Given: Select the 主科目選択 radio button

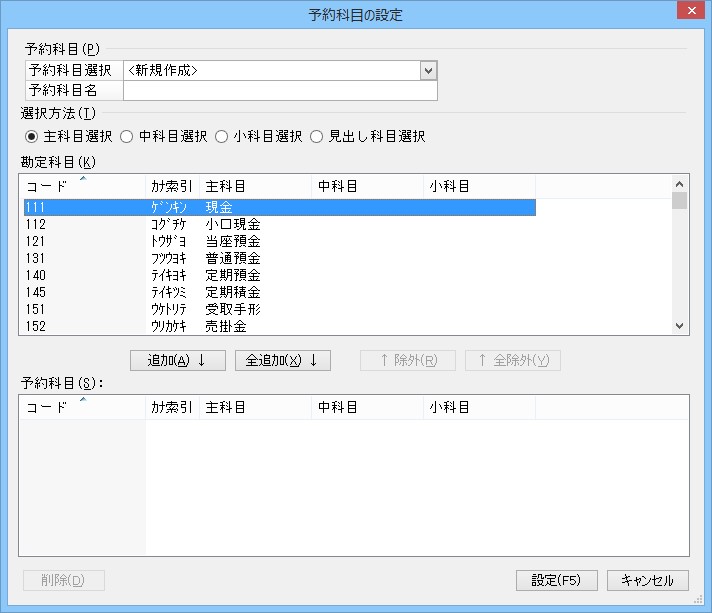Looking at the screenshot, I should (x=32, y=136).
